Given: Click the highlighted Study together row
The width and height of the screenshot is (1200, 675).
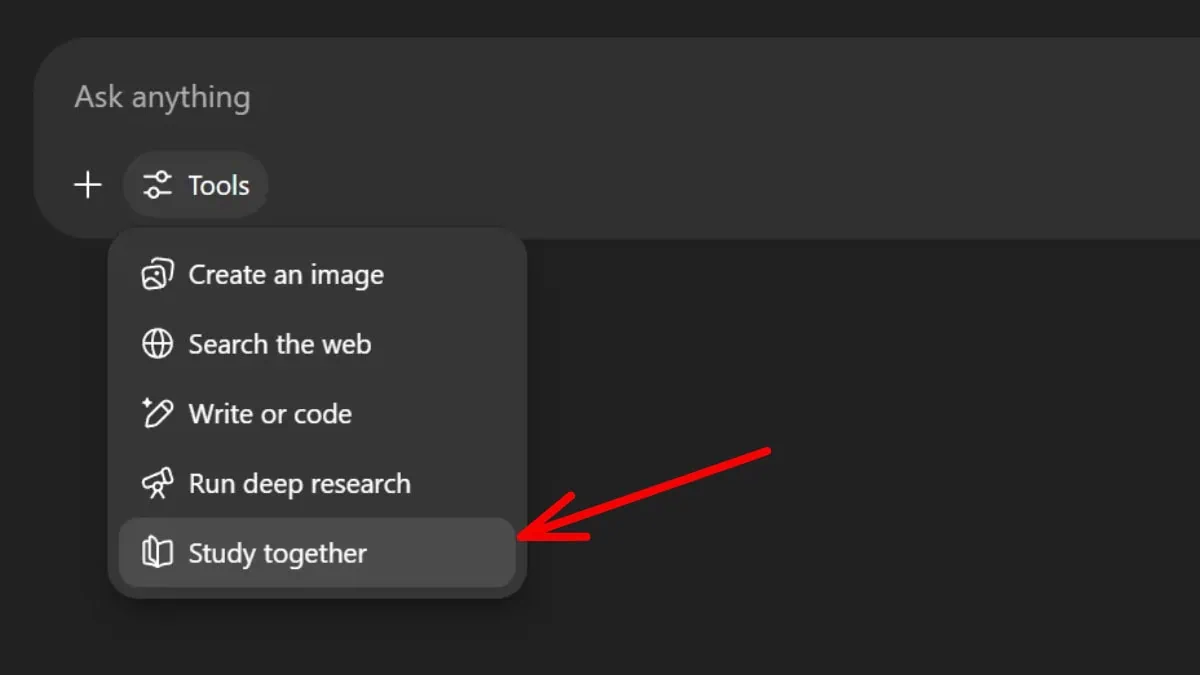Looking at the screenshot, I should click(317, 553).
